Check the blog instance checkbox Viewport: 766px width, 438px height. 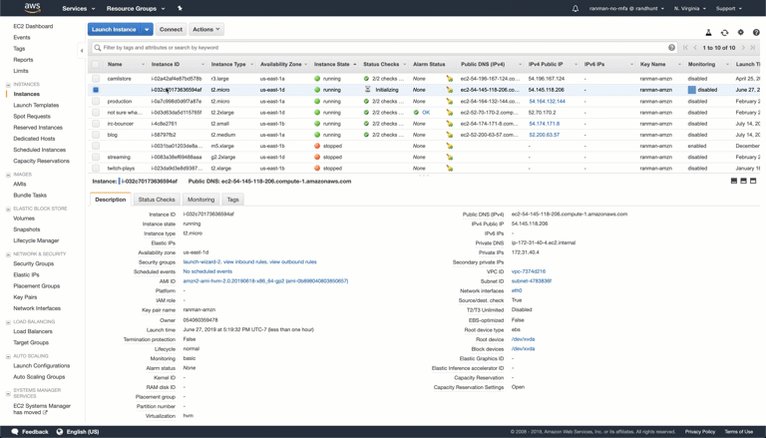[96, 135]
